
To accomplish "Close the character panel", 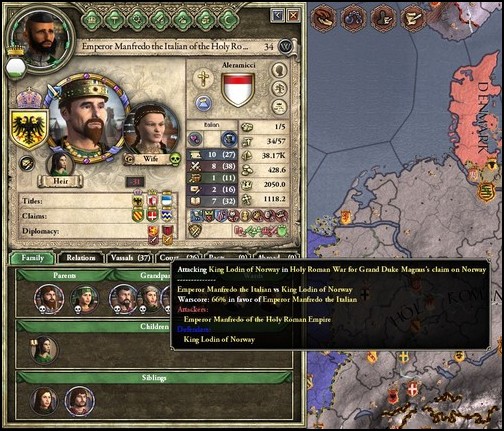I will click(x=293, y=16).
